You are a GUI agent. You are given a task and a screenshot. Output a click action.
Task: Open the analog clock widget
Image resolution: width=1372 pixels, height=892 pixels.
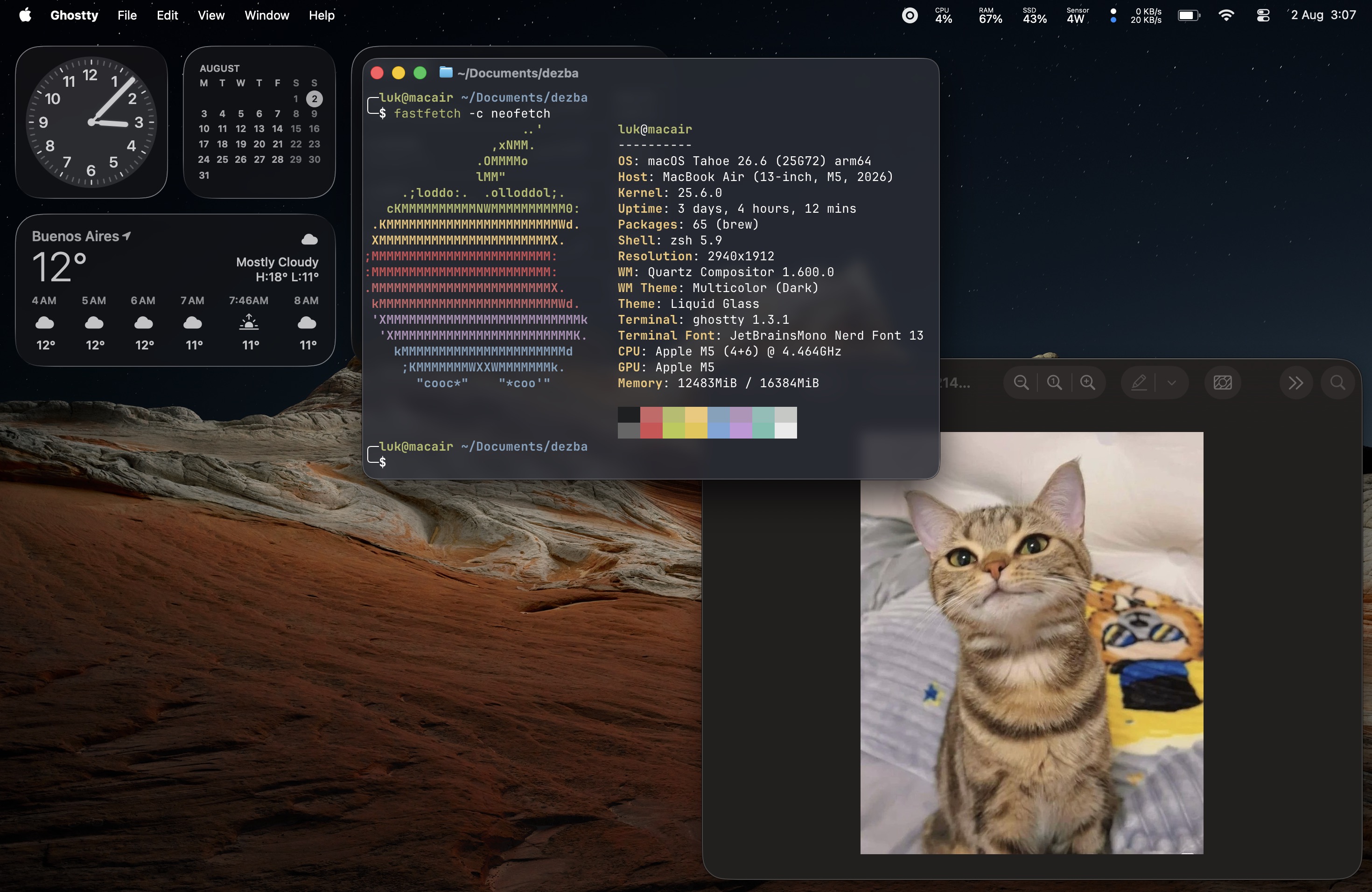click(x=91, y=122)
